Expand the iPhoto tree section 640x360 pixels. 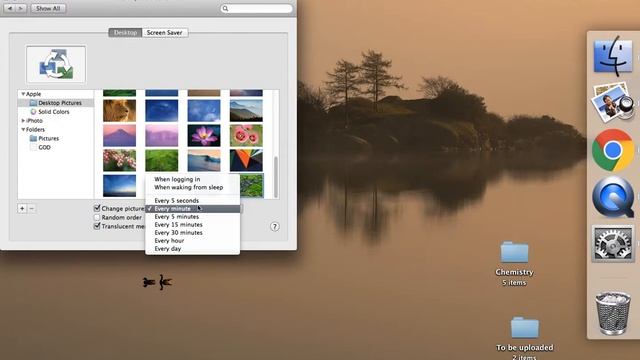click(23, 121)
